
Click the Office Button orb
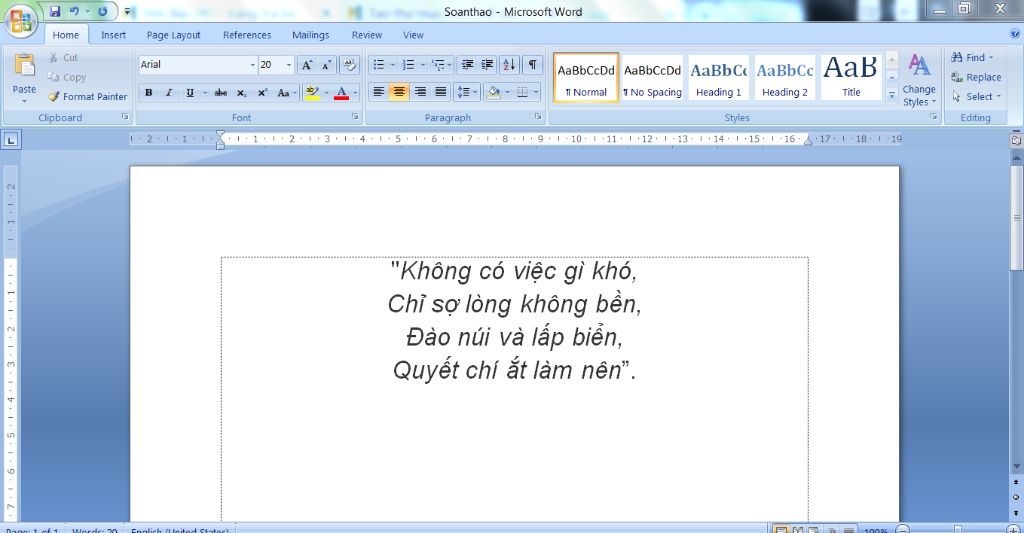pyautogui.click(x=21, y=20)
